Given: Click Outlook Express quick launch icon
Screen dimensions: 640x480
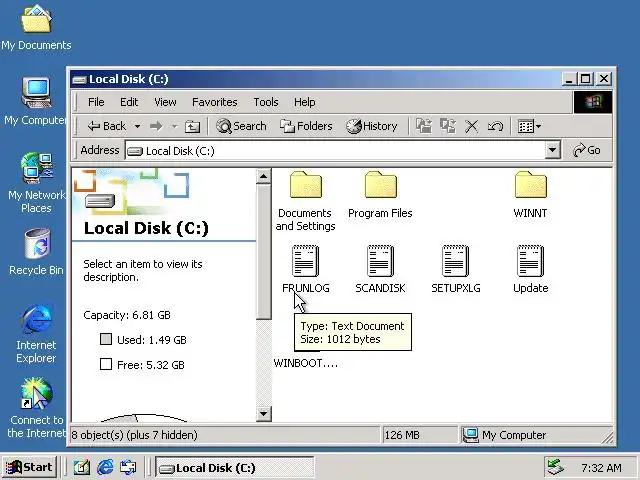Looking at the screenshot, I should 128,467.
